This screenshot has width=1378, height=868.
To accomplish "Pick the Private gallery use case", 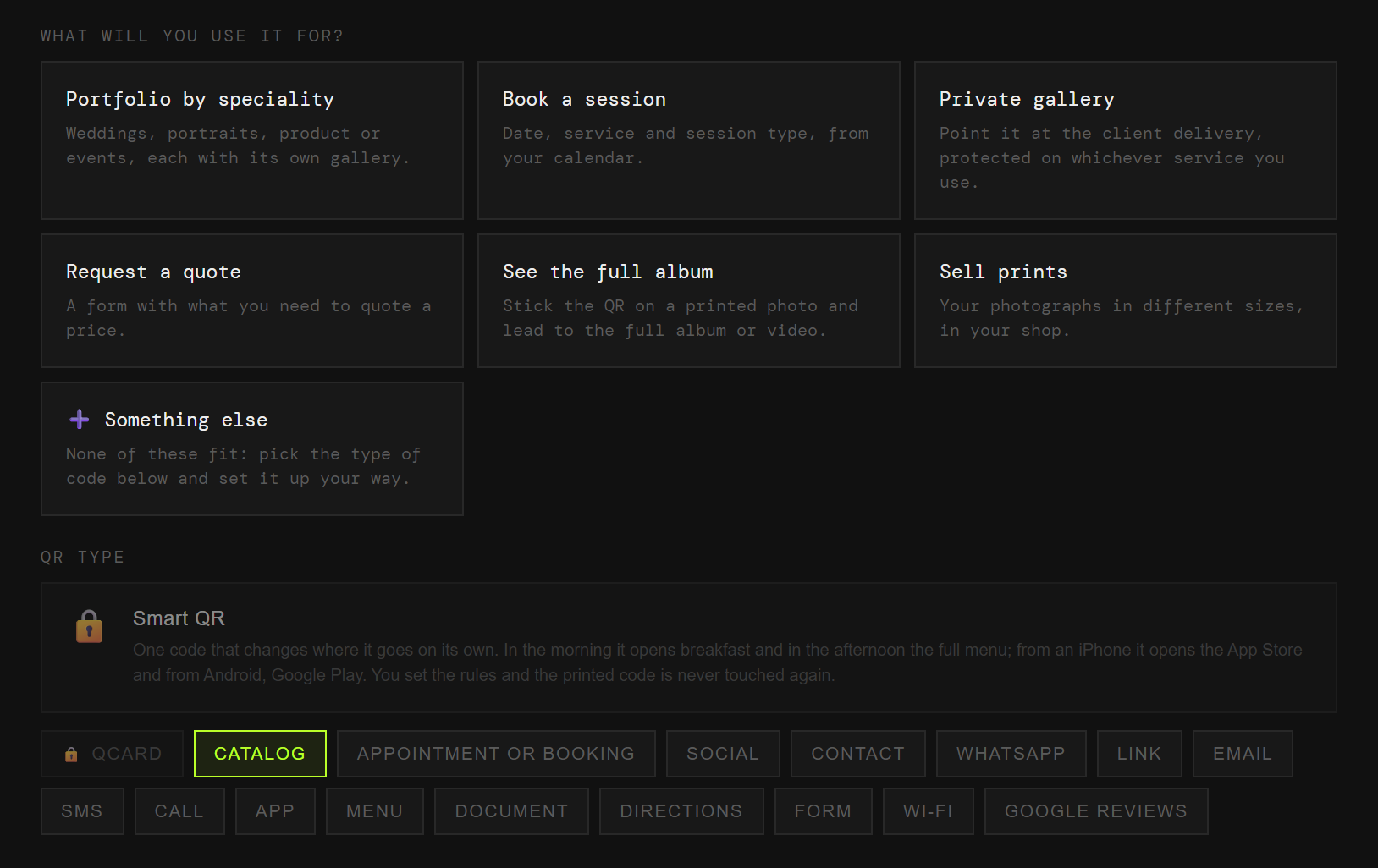I will 1126,140.
